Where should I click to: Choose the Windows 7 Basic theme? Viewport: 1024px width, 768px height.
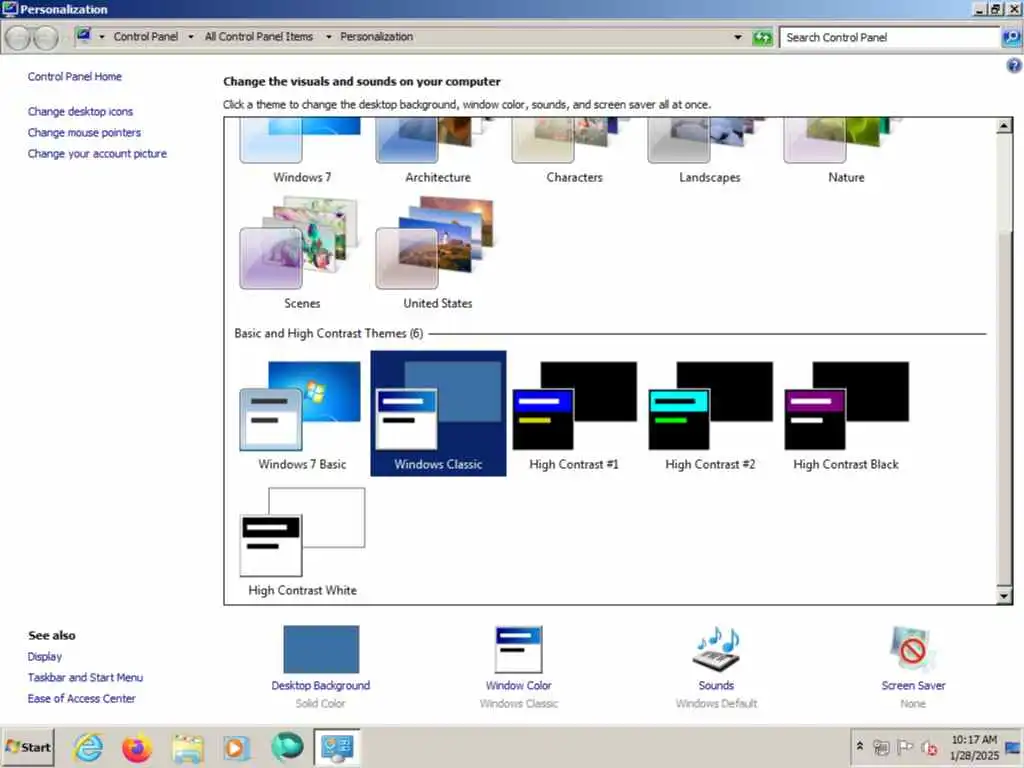pos(302,414)
